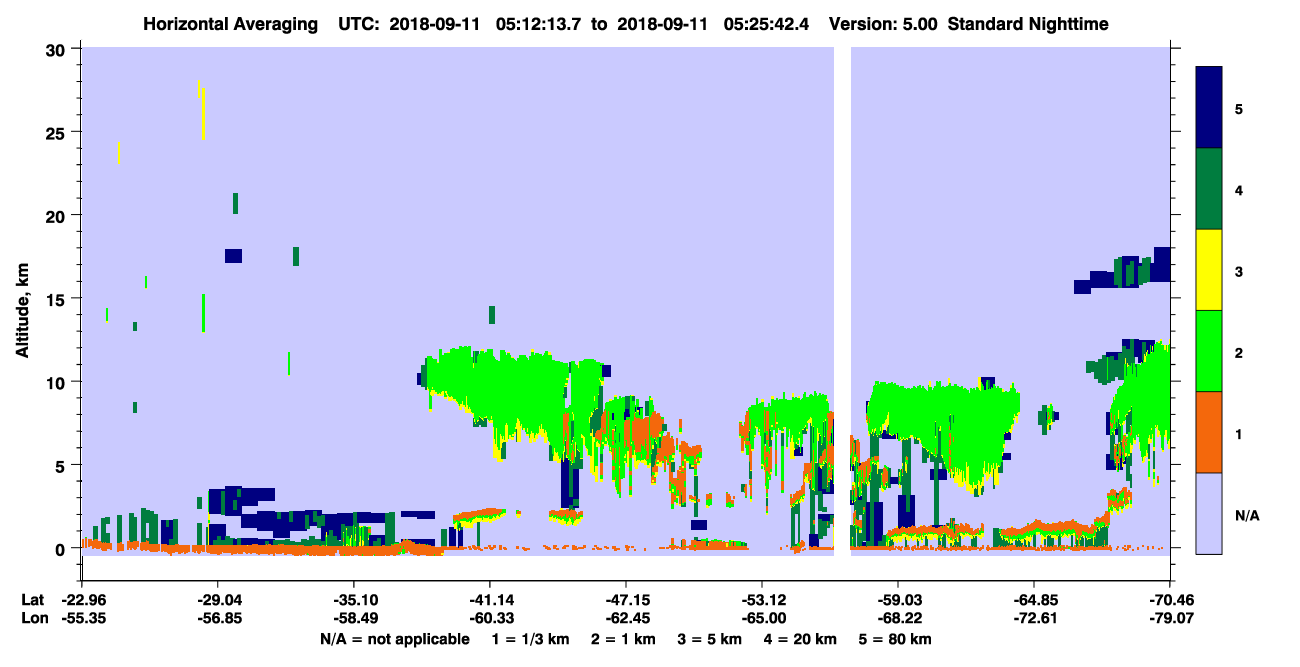
Task: Click the legend text '2 = 1 km'
Action: (623, 639)
